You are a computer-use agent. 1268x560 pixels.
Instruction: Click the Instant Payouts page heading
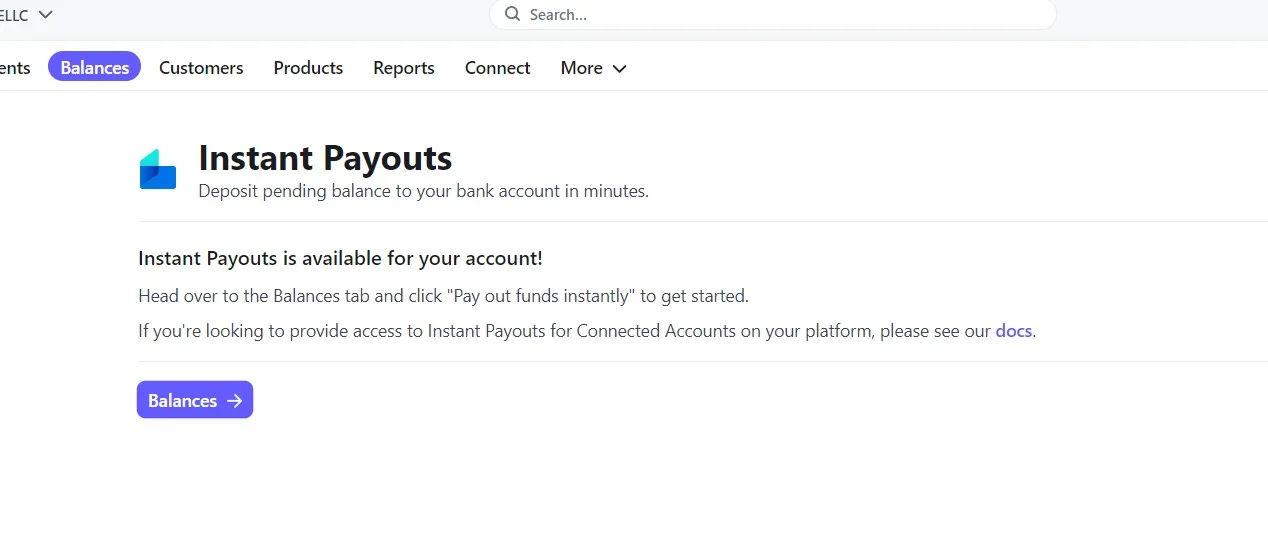(325, 158)
